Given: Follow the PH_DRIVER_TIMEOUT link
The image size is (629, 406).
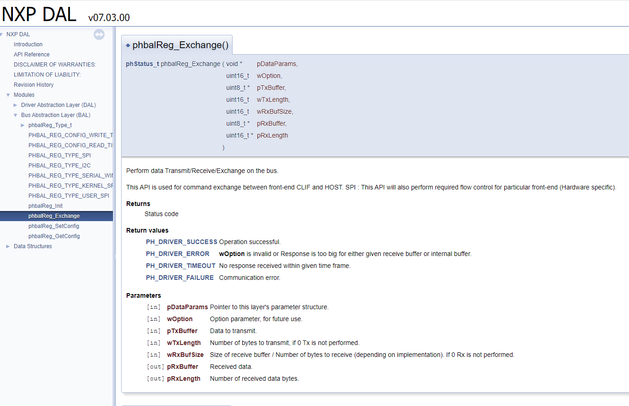Looking at the screenshot, I should [x=181, y=266].
